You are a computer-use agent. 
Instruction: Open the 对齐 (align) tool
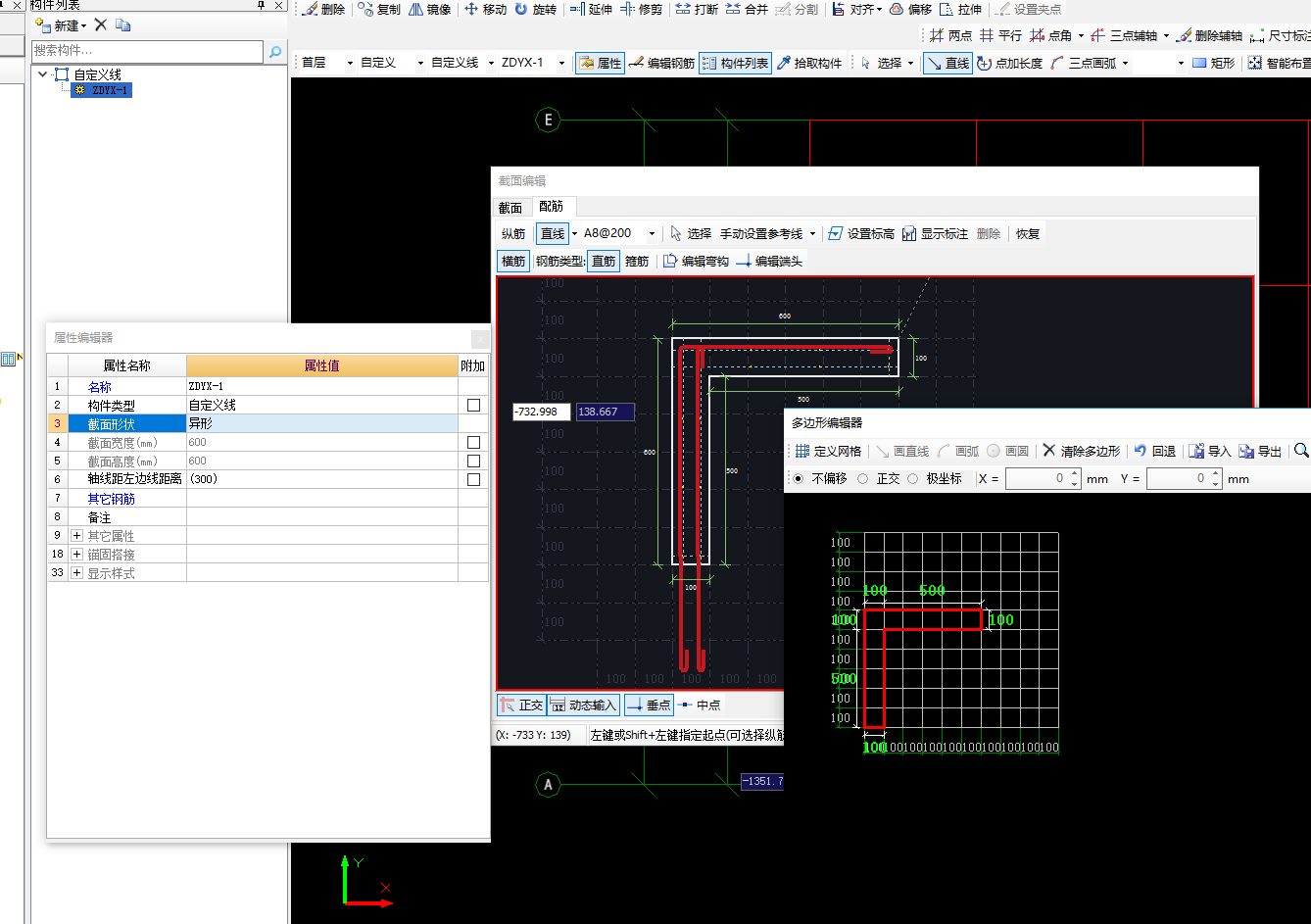857,9
